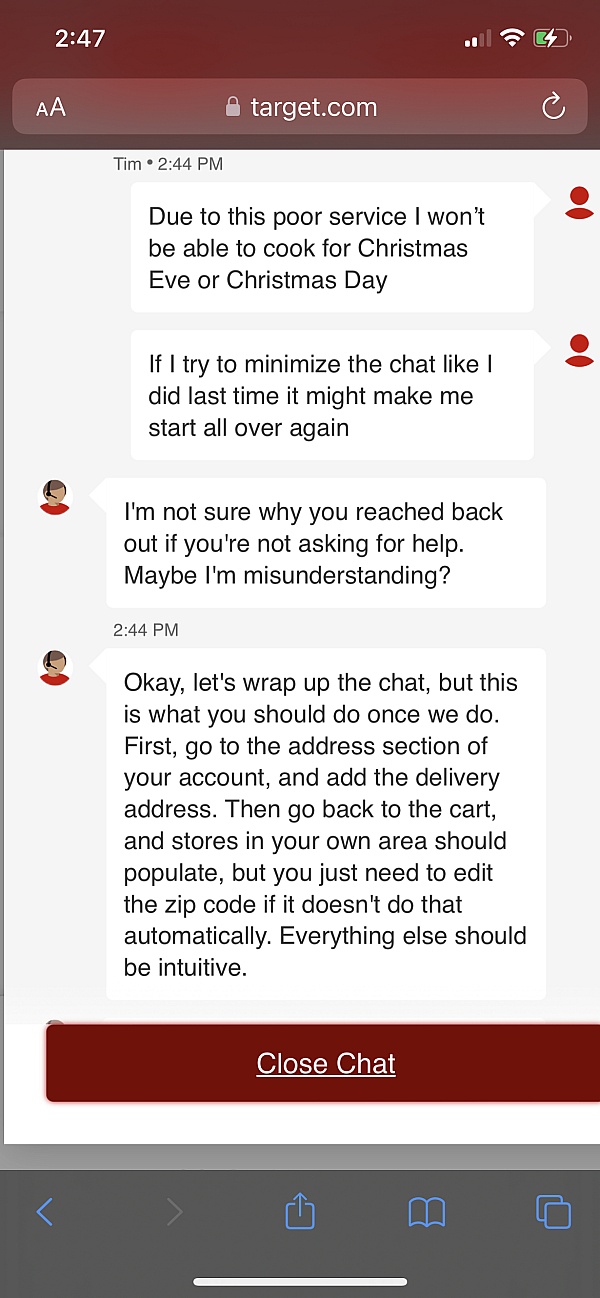
Task: Open the Bookmarks book icon
Action: point(427,1213)
